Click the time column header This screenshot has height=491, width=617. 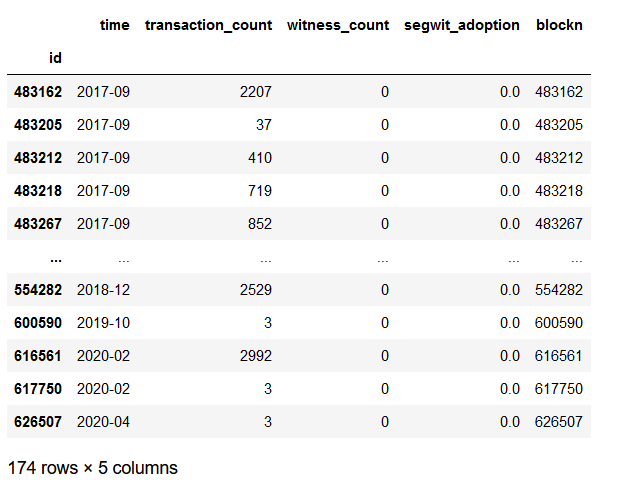tap(115, 25)
